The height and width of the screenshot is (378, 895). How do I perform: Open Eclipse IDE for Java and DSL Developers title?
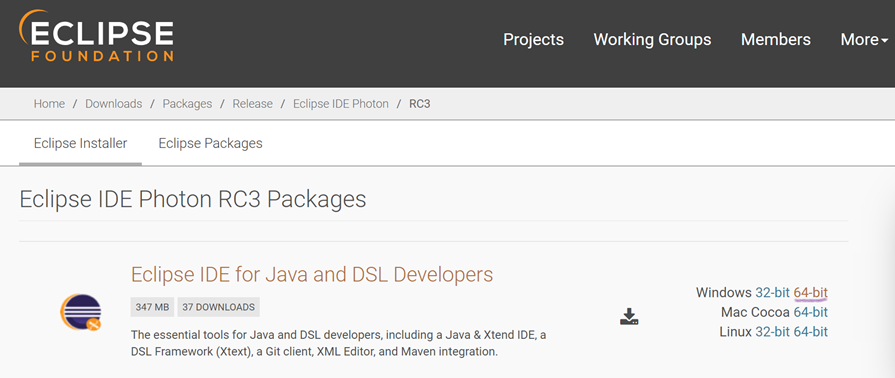click(312, 275)
